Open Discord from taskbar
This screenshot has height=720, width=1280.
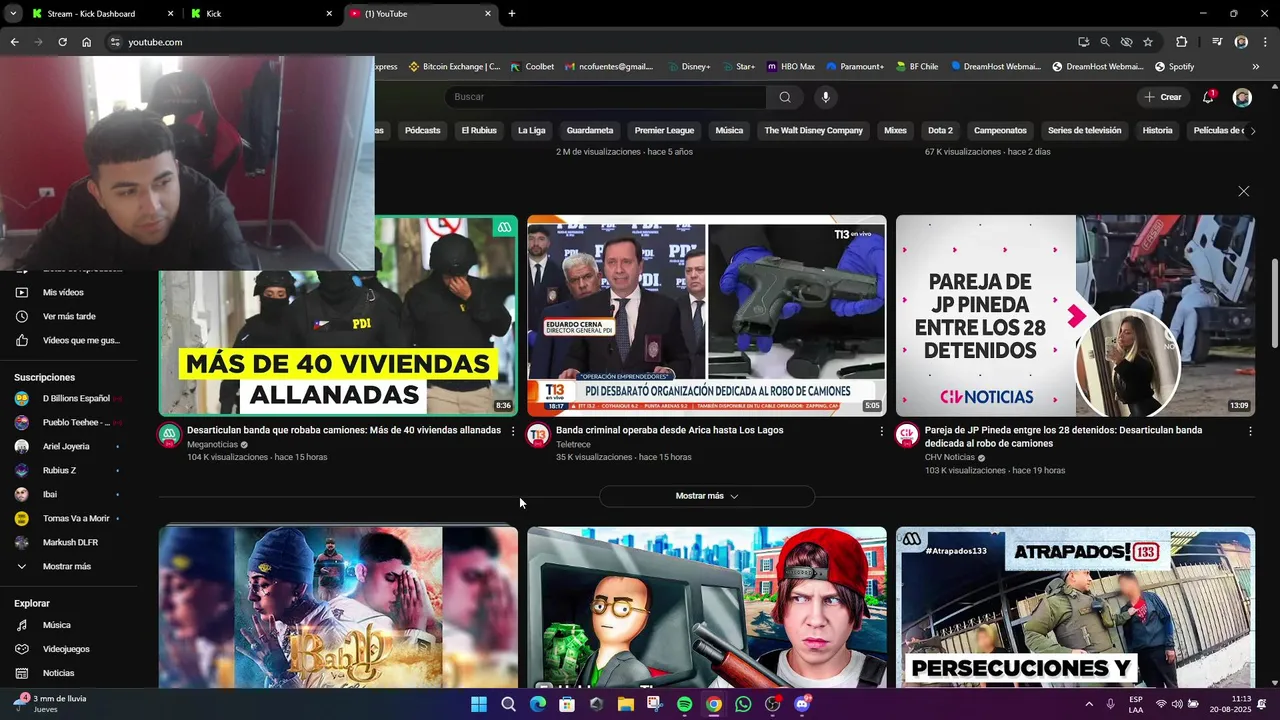tap(801, 704)
